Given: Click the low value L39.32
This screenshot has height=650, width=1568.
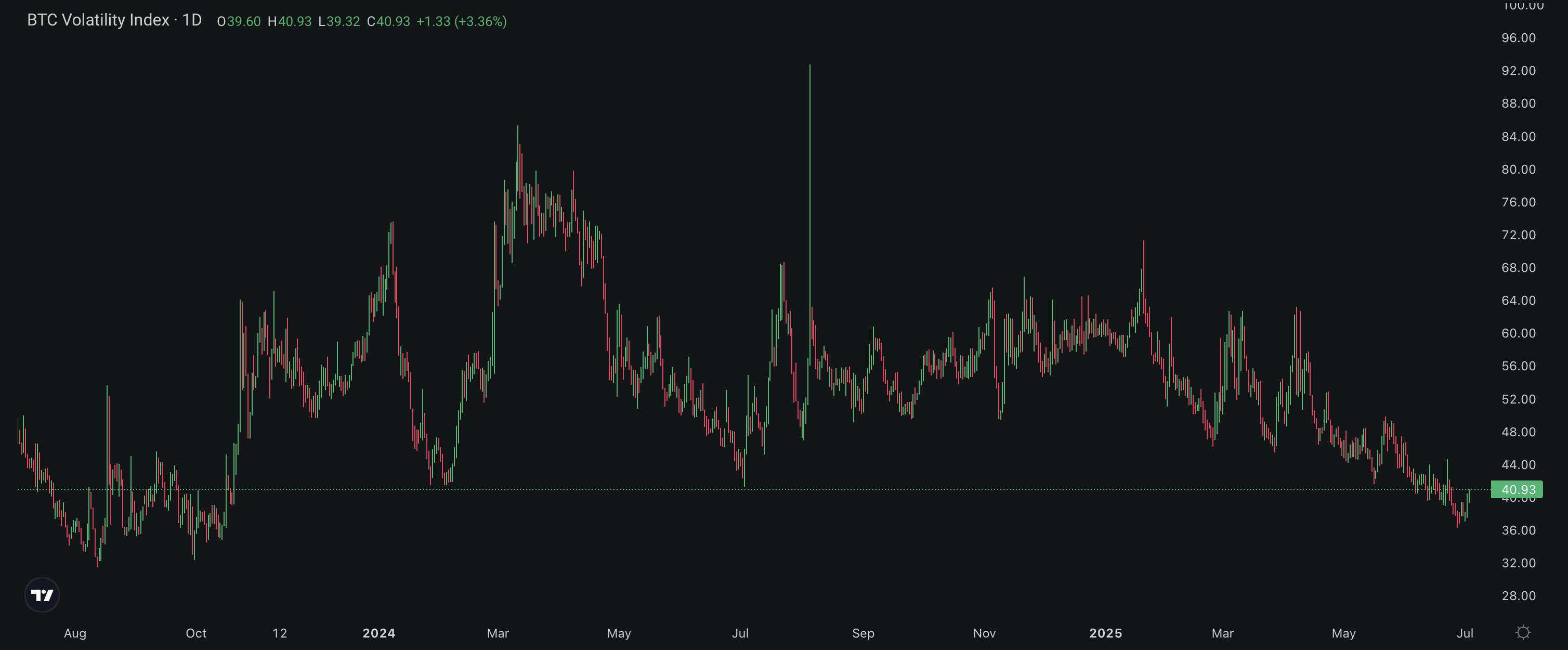Looking at the screenshot, I should tap(339, 21).
